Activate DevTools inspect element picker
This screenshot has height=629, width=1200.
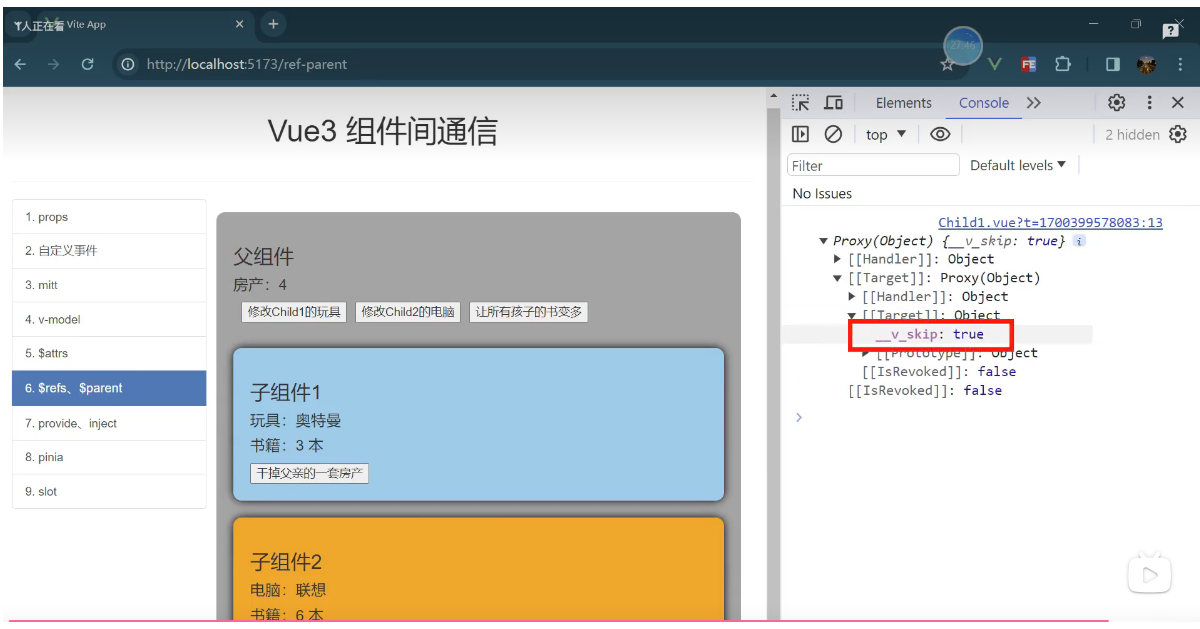[800, 103]
